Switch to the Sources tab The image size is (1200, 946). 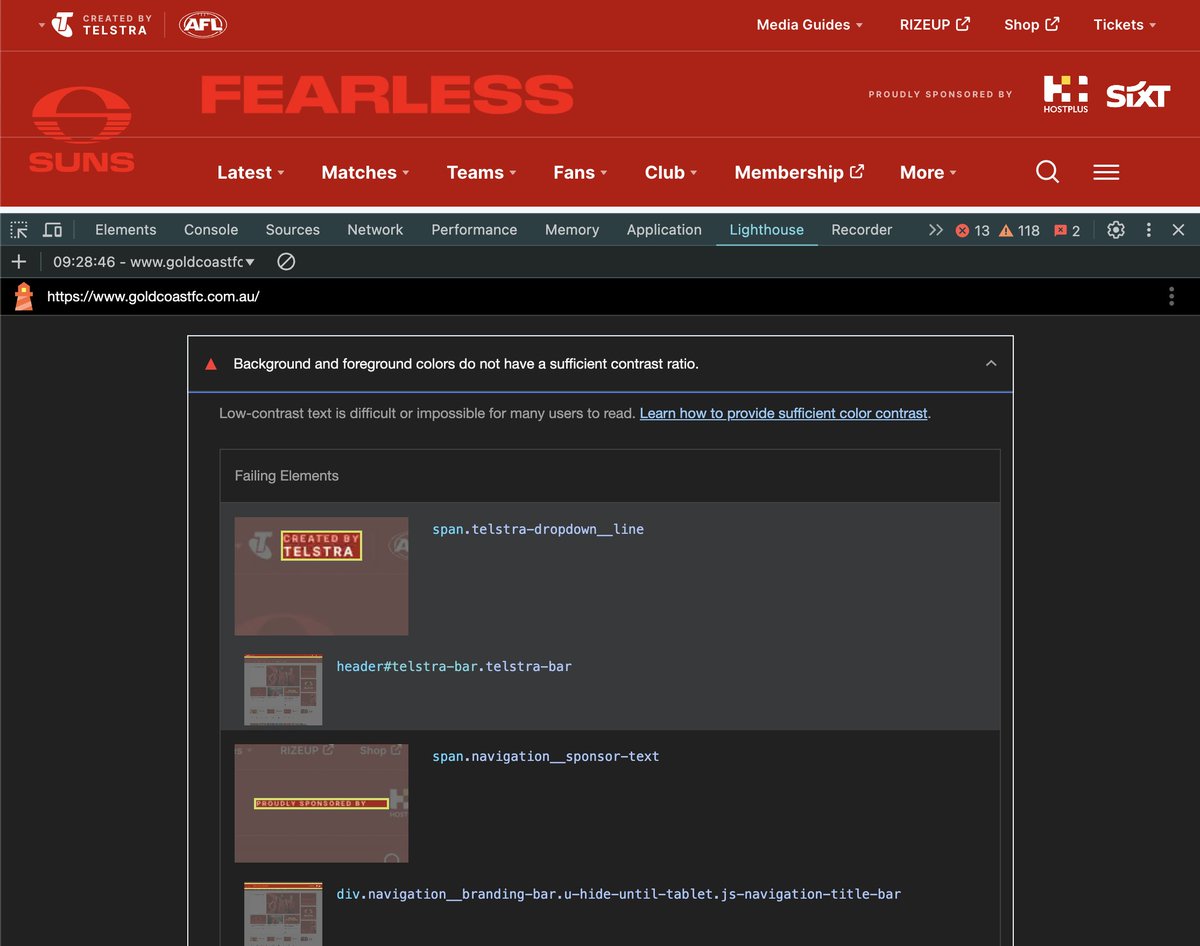click(293, 230)
